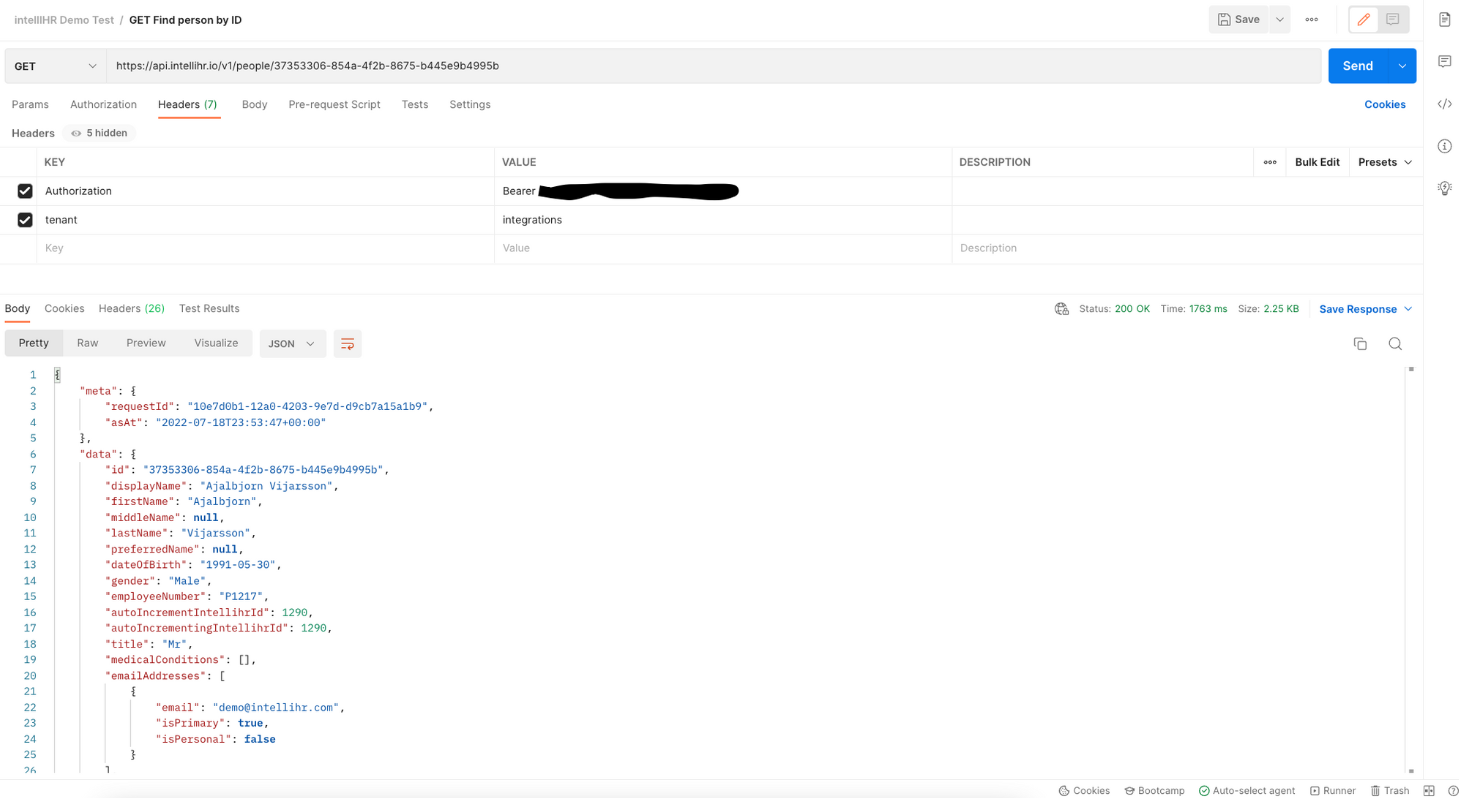
Task: Click the tenant value 'integrations'
Action: [532, 220]
